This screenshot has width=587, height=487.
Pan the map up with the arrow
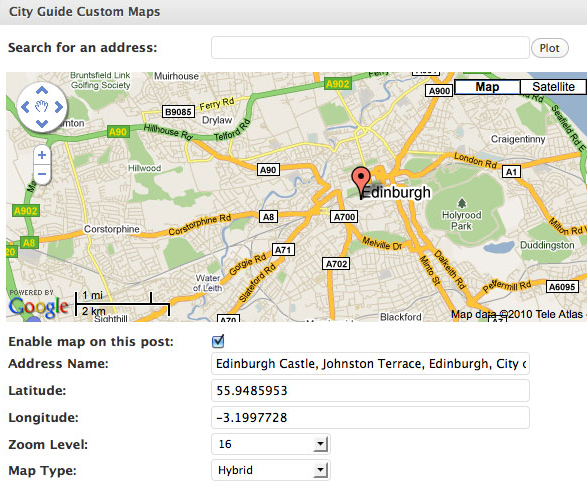(42, 91)
